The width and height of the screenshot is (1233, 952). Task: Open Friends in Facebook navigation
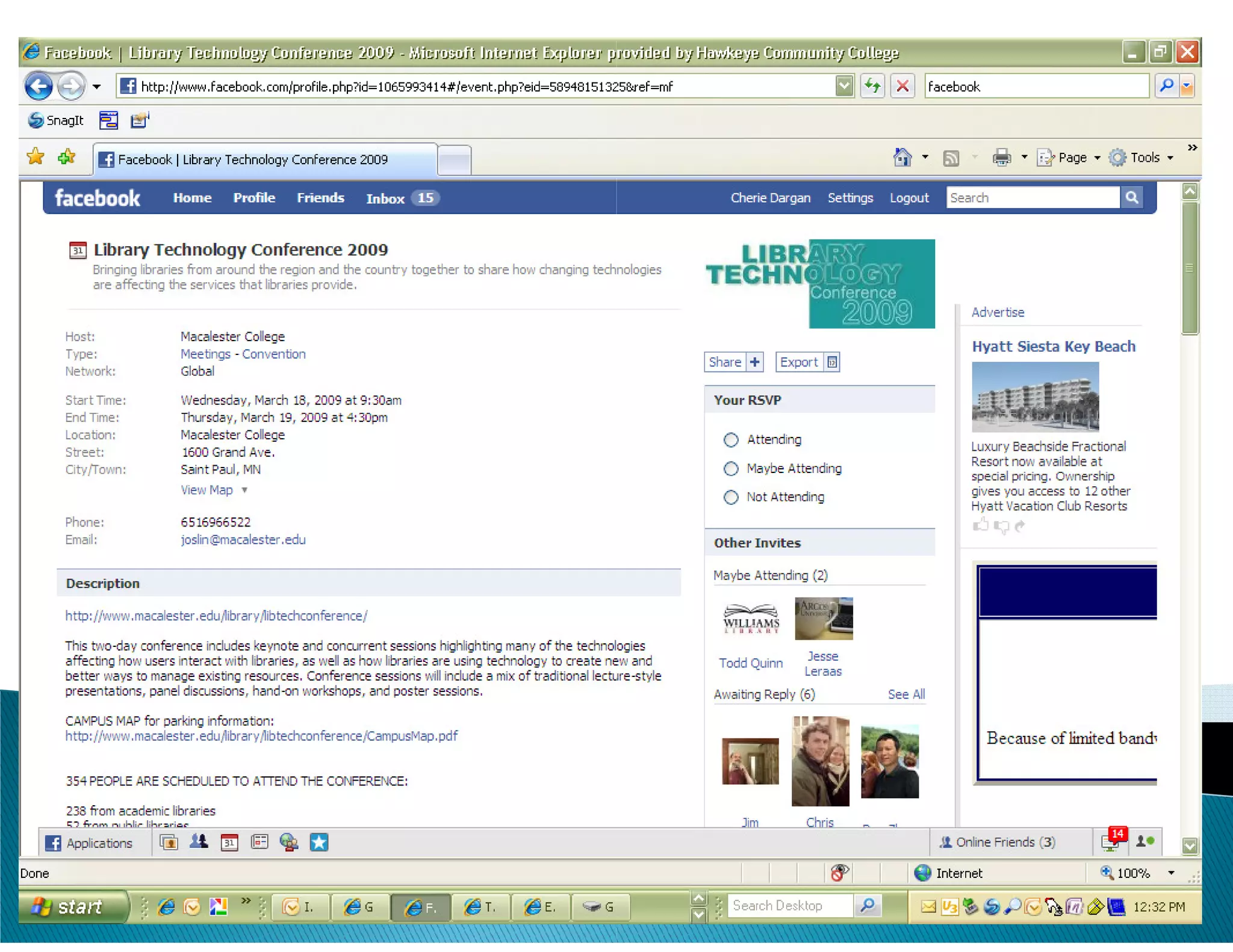(320, 197)
